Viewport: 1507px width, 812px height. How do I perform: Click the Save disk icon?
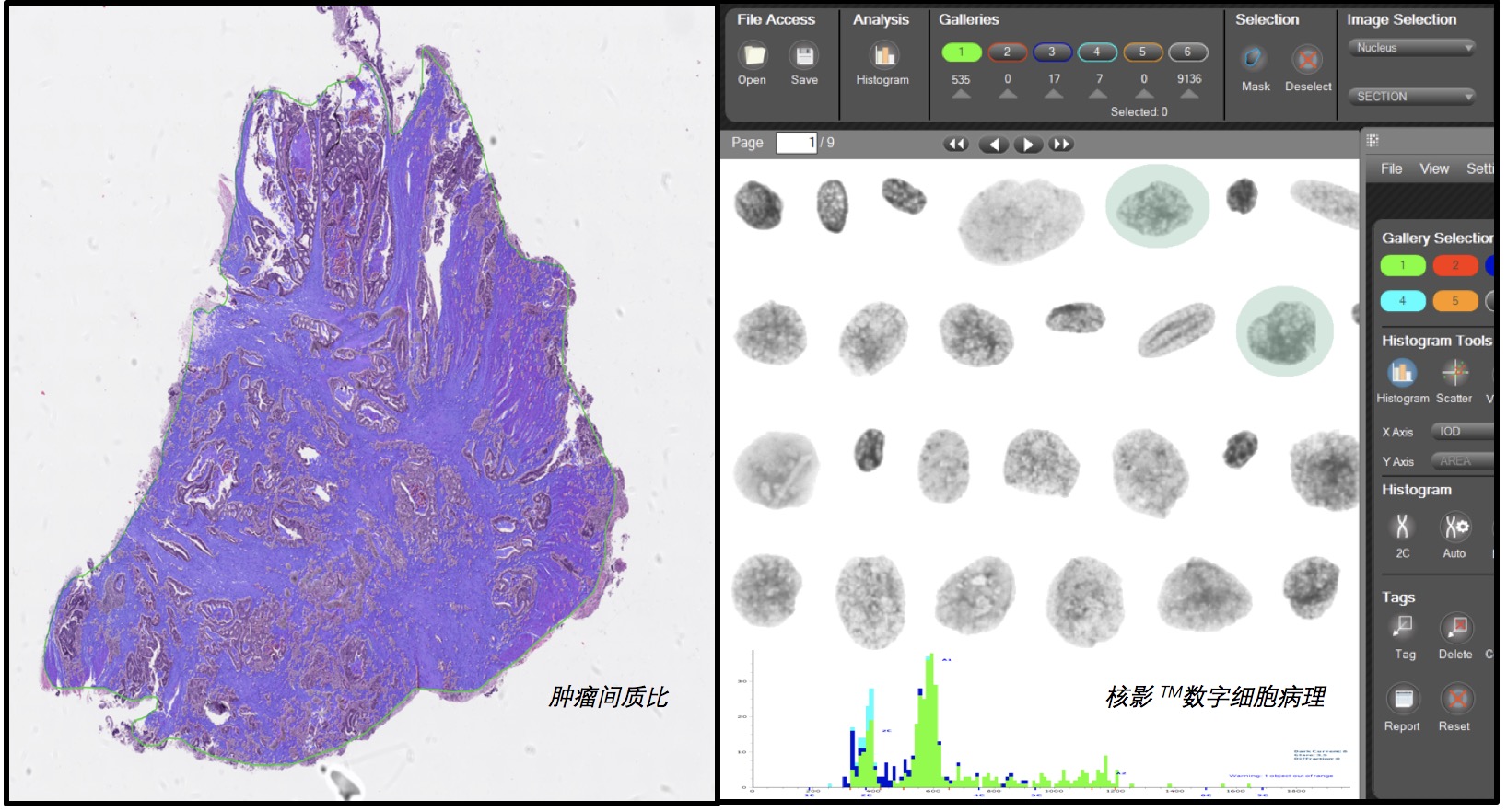pyautogui.click(x=804, y=55)
